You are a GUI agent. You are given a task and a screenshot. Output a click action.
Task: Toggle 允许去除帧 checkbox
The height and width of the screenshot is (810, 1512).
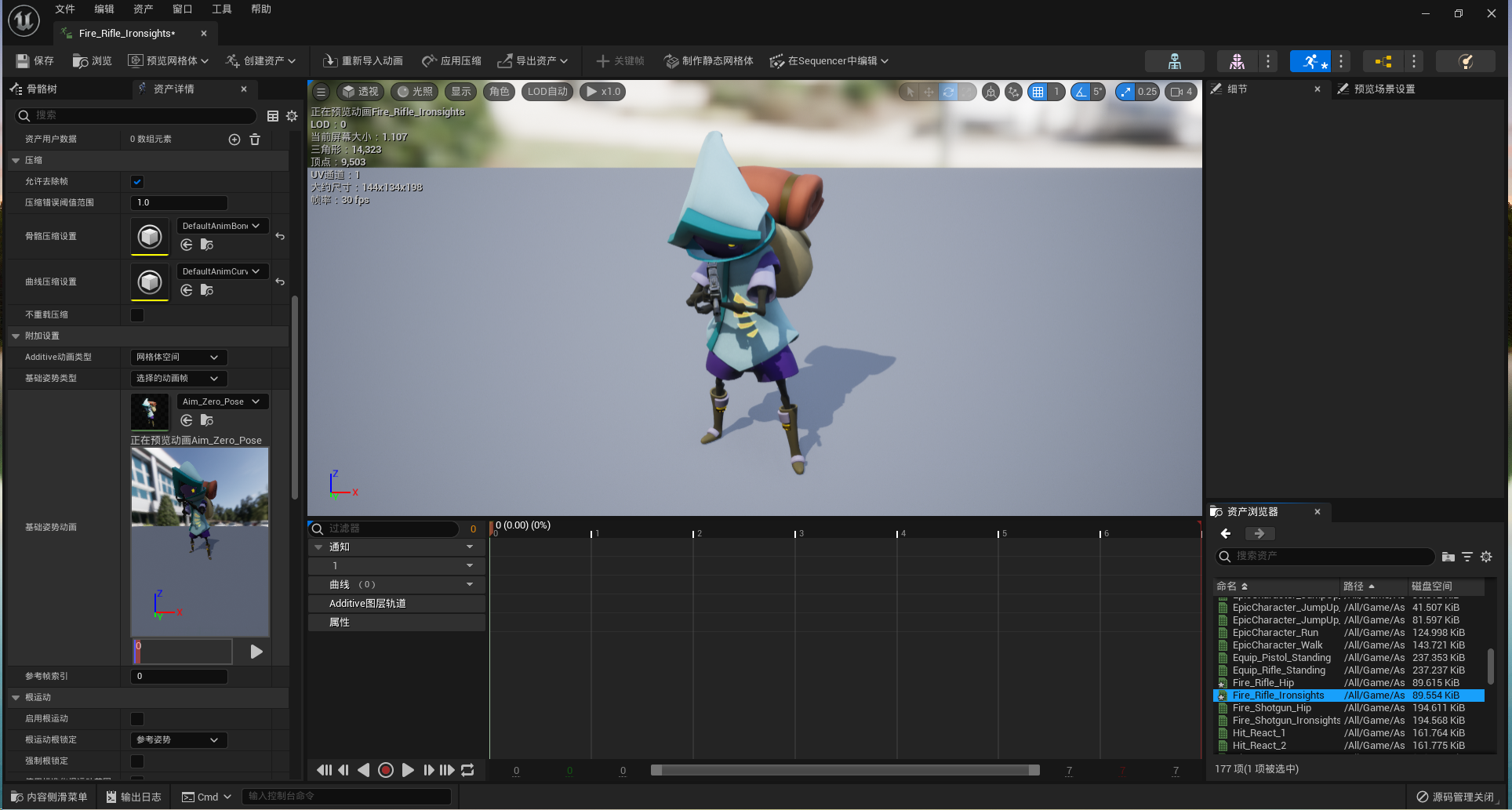(137, 182)
